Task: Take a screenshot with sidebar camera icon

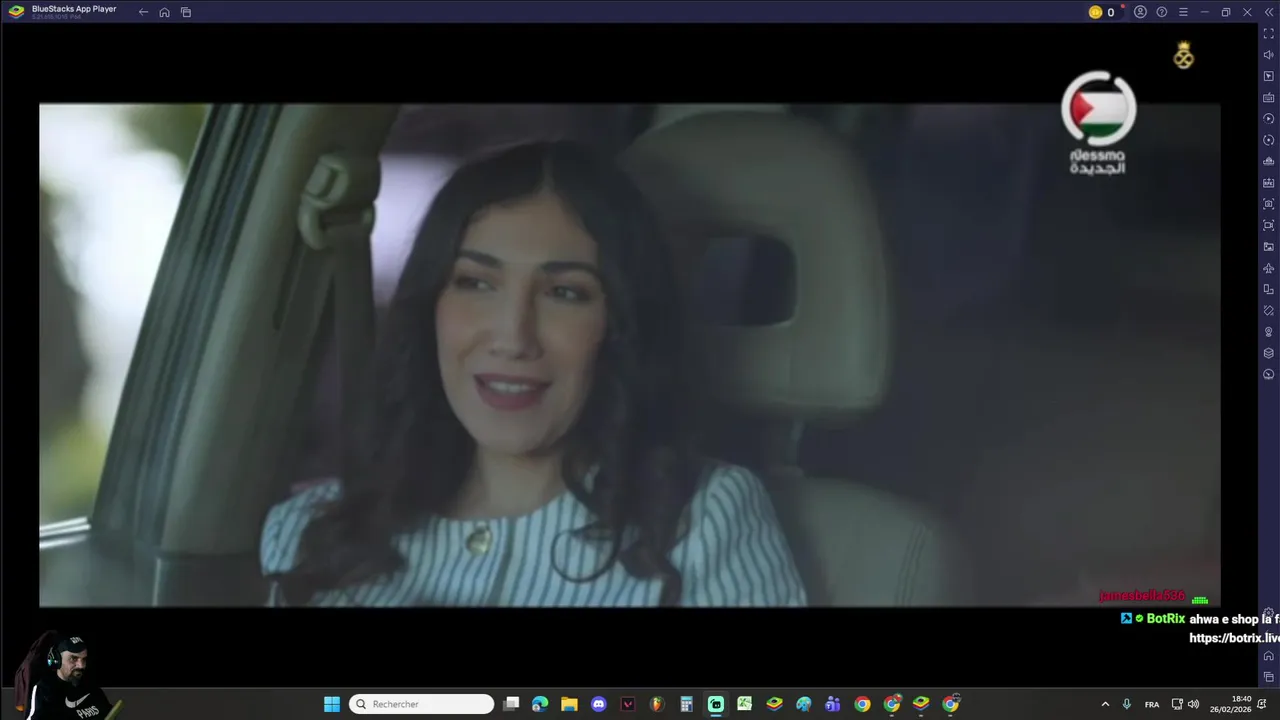Action: tap(1268, 204)
